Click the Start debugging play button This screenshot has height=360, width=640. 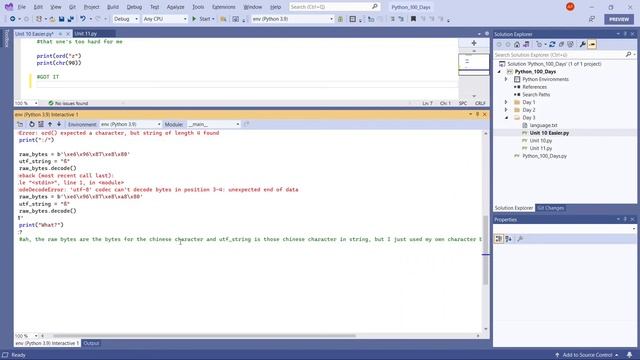tap(194, 19)
